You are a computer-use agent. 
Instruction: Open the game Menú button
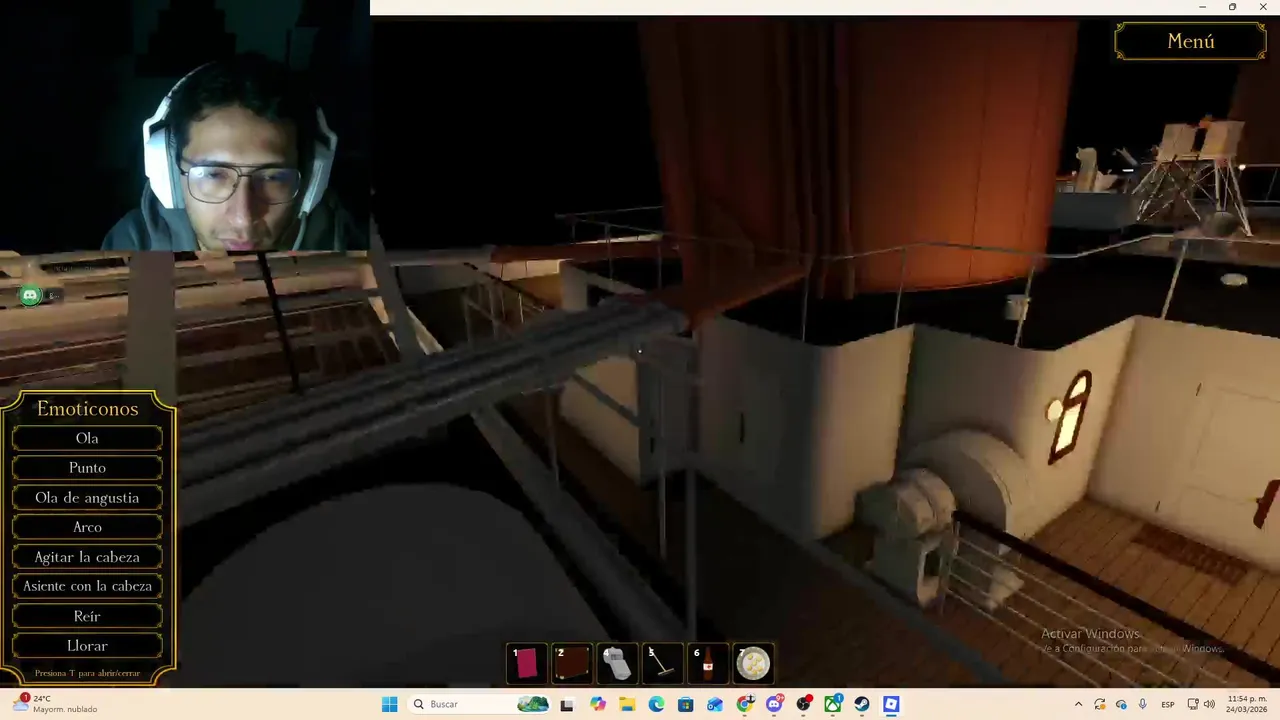(x=1190, y=41)
